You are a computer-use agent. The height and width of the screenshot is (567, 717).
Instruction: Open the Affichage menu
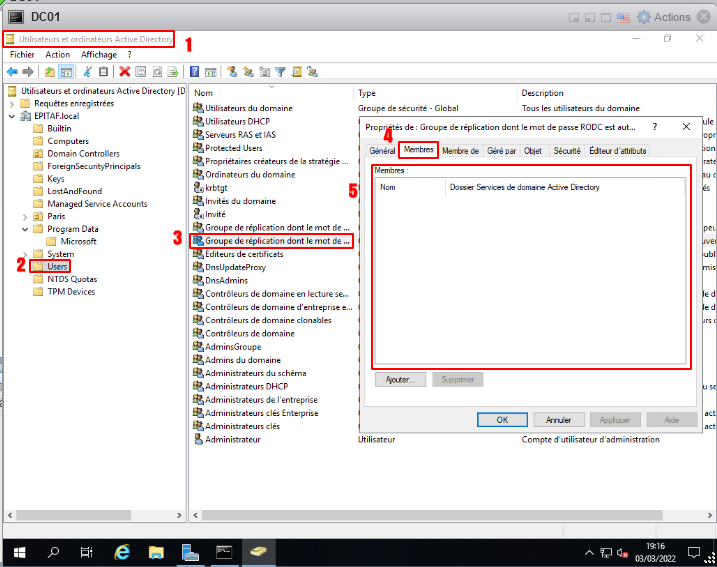tap(99, 54)
